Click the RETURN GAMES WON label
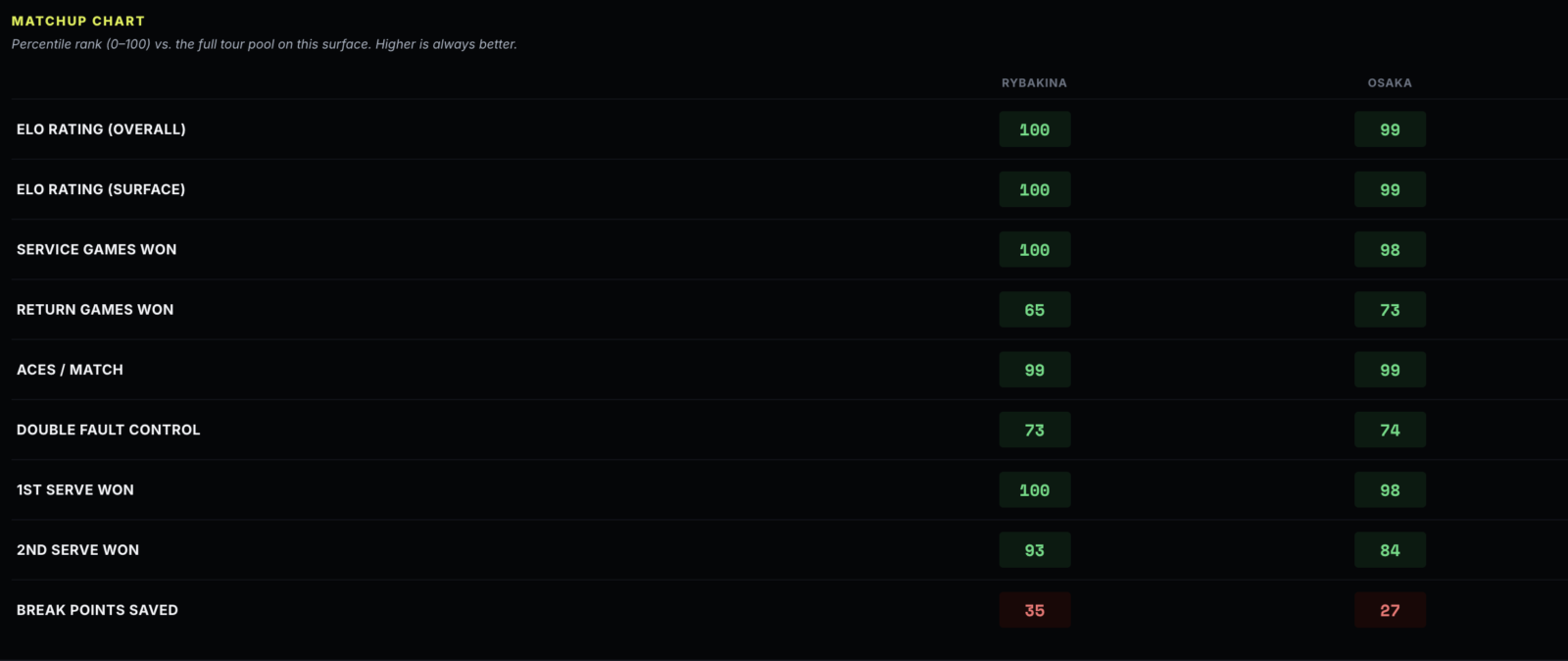 click(x=95, y=309)
